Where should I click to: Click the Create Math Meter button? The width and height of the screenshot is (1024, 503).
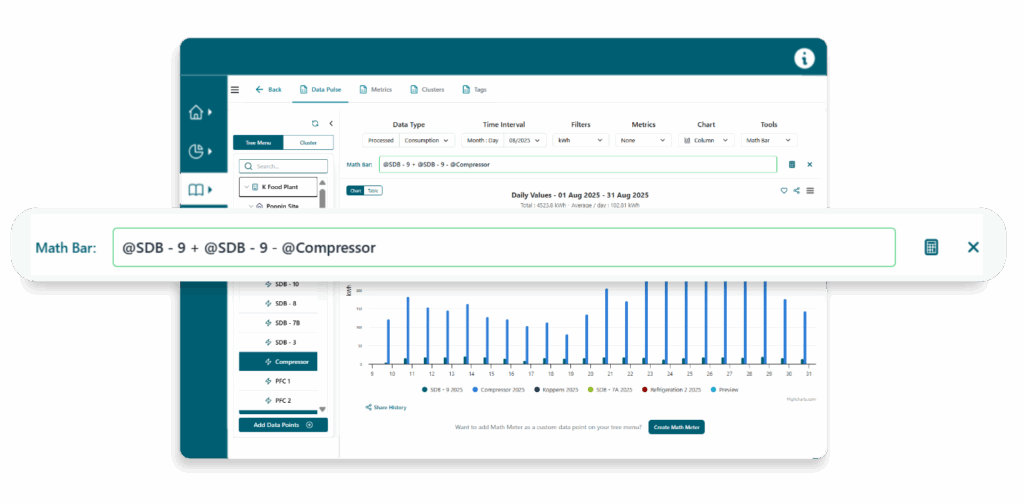pyautogui.click(x=677, y=427)
